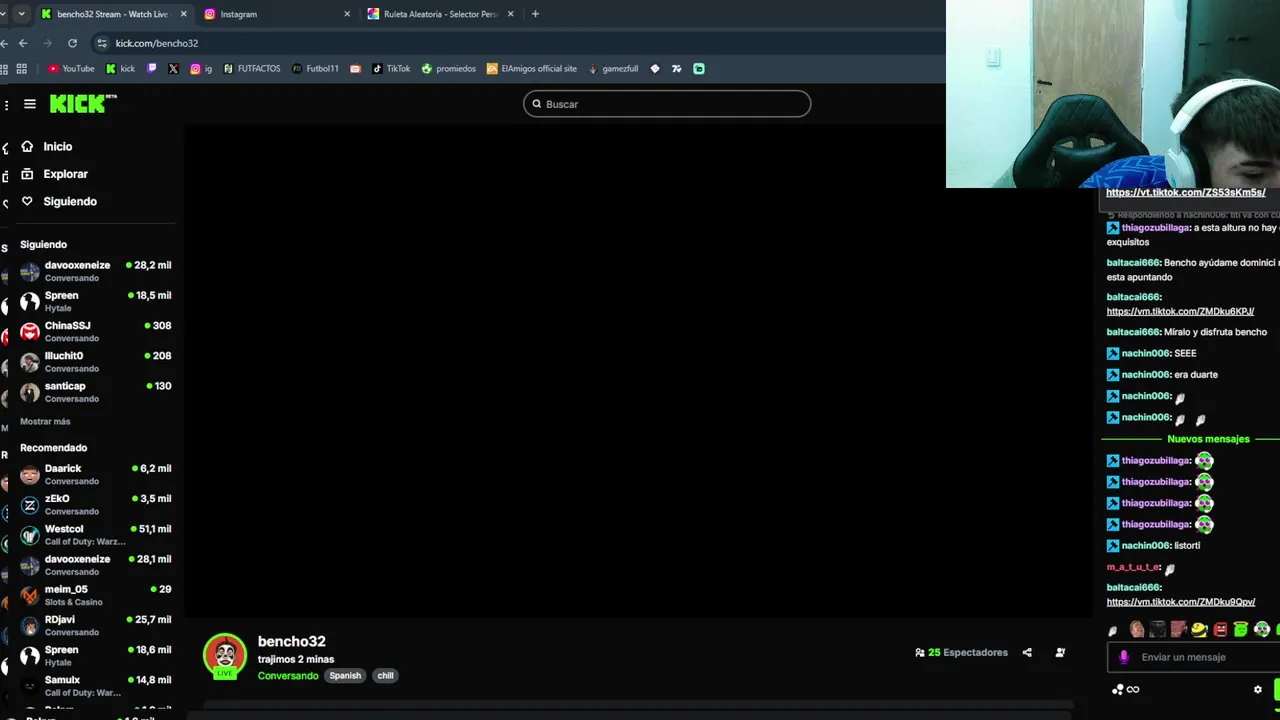Screen dimensions: 1280x720
Task: Open baltacai666's TikTok link ZMDku6KPJ
Action: click(x=1180, y=311)
